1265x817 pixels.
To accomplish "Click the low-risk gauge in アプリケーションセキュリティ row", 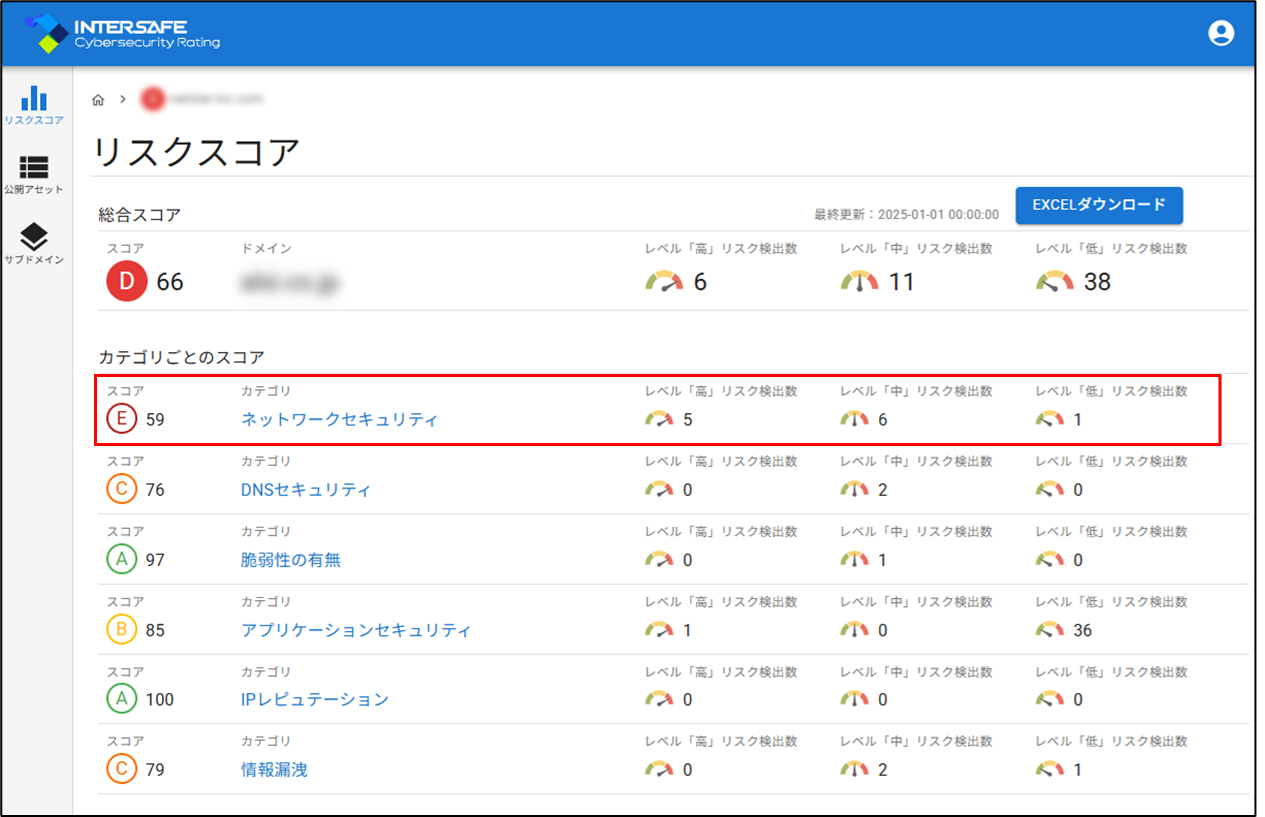I will pos(1050,630).
